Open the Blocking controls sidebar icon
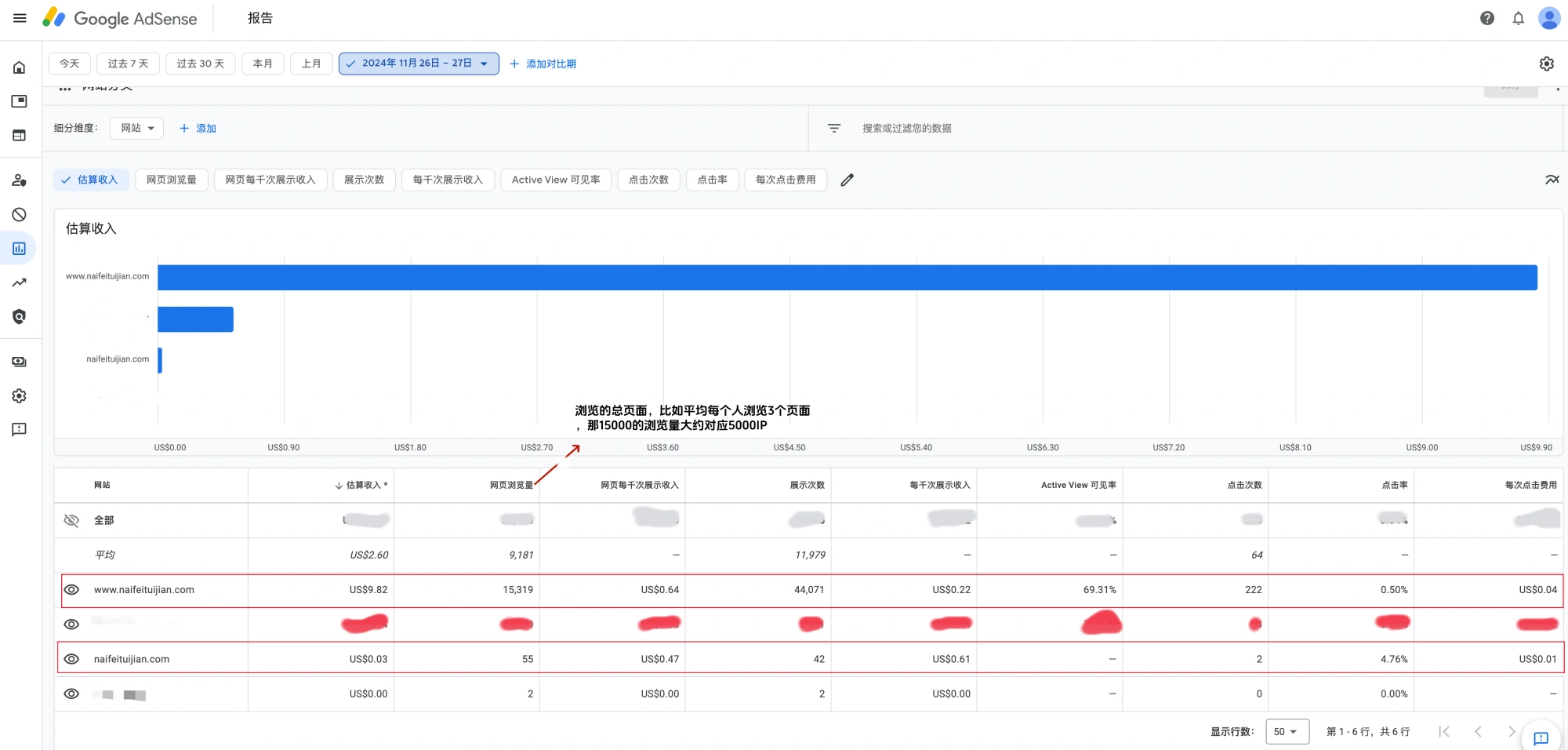This screenshot has width=1568, height=750. (x=19, y=214)
